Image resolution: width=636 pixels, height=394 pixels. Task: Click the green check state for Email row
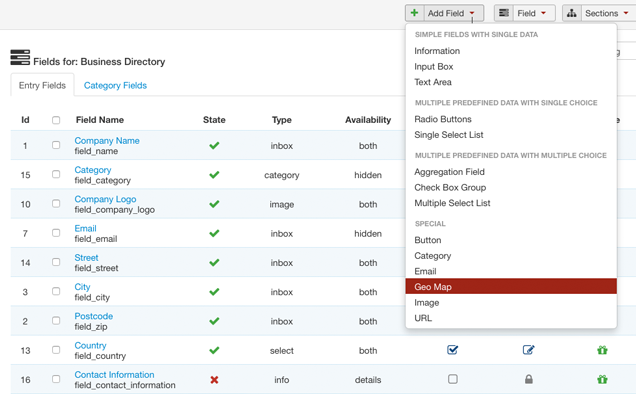pyautogui.click(x=214, y=233)
